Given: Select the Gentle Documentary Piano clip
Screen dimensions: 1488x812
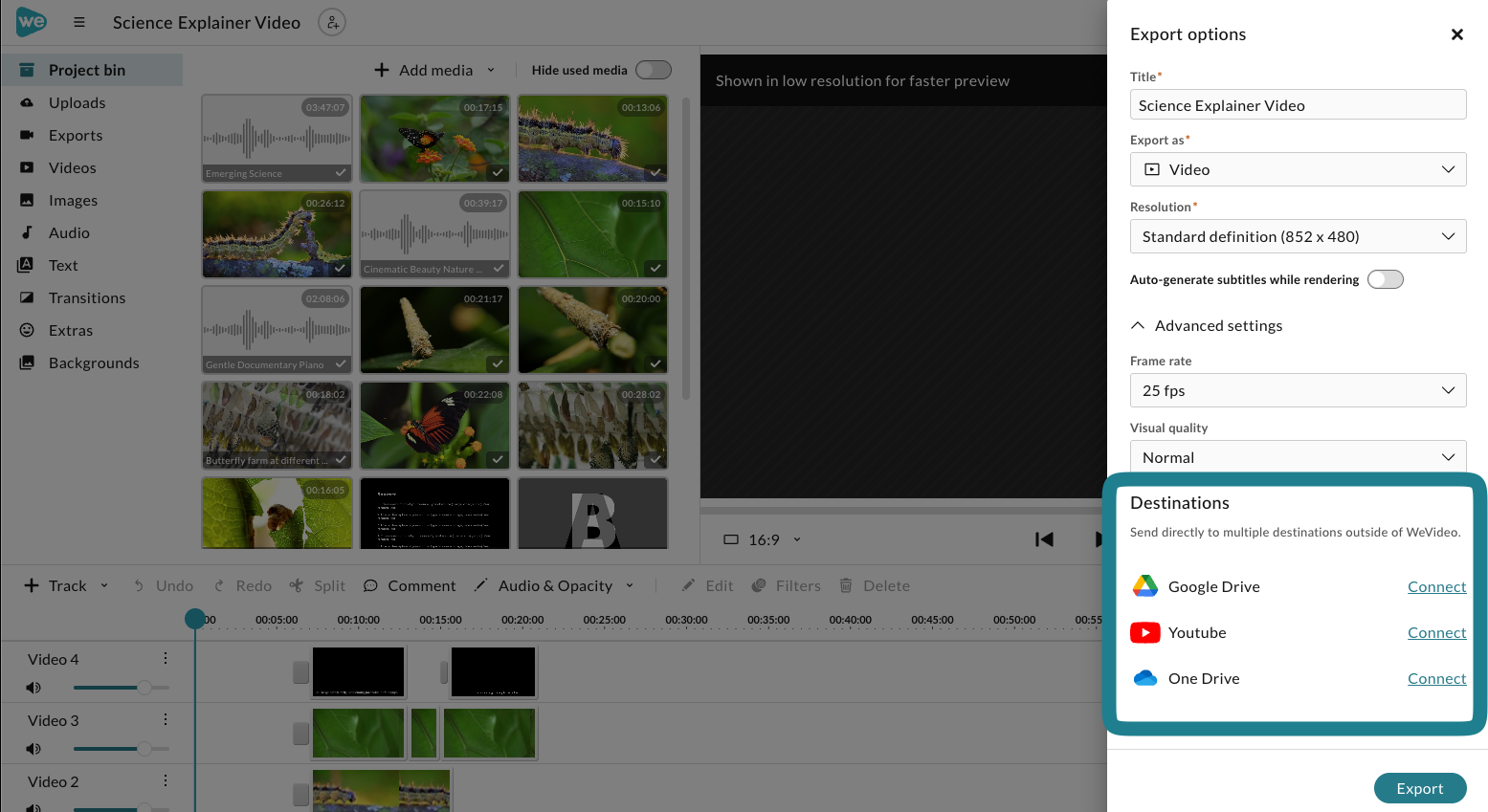Looking at the screenshot, I should click(x=277, y=330).
